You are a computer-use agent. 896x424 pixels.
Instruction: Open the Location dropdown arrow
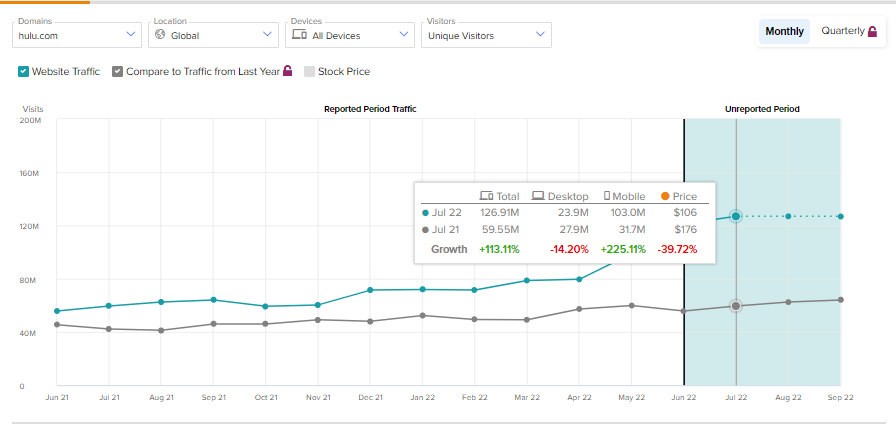(266, 35)
